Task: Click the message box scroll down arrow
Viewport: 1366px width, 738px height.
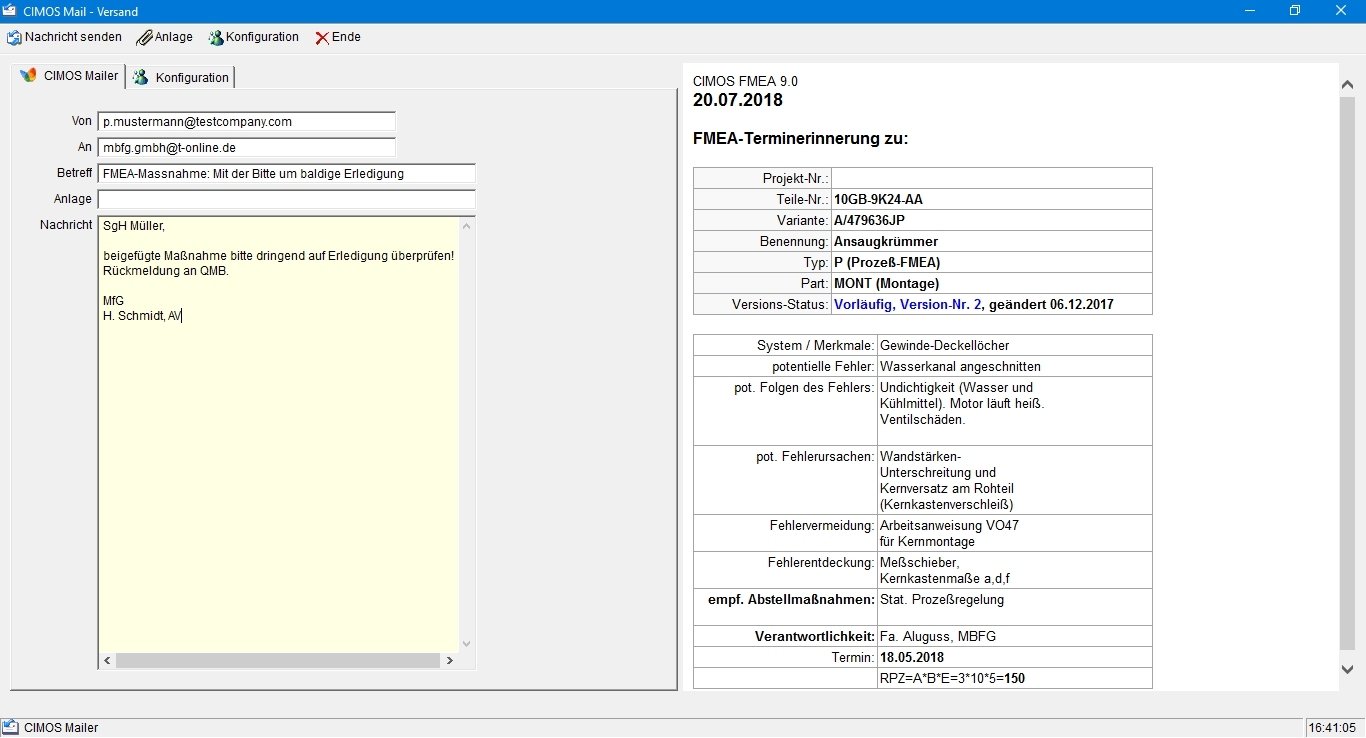Action: [x=467, y=644]
